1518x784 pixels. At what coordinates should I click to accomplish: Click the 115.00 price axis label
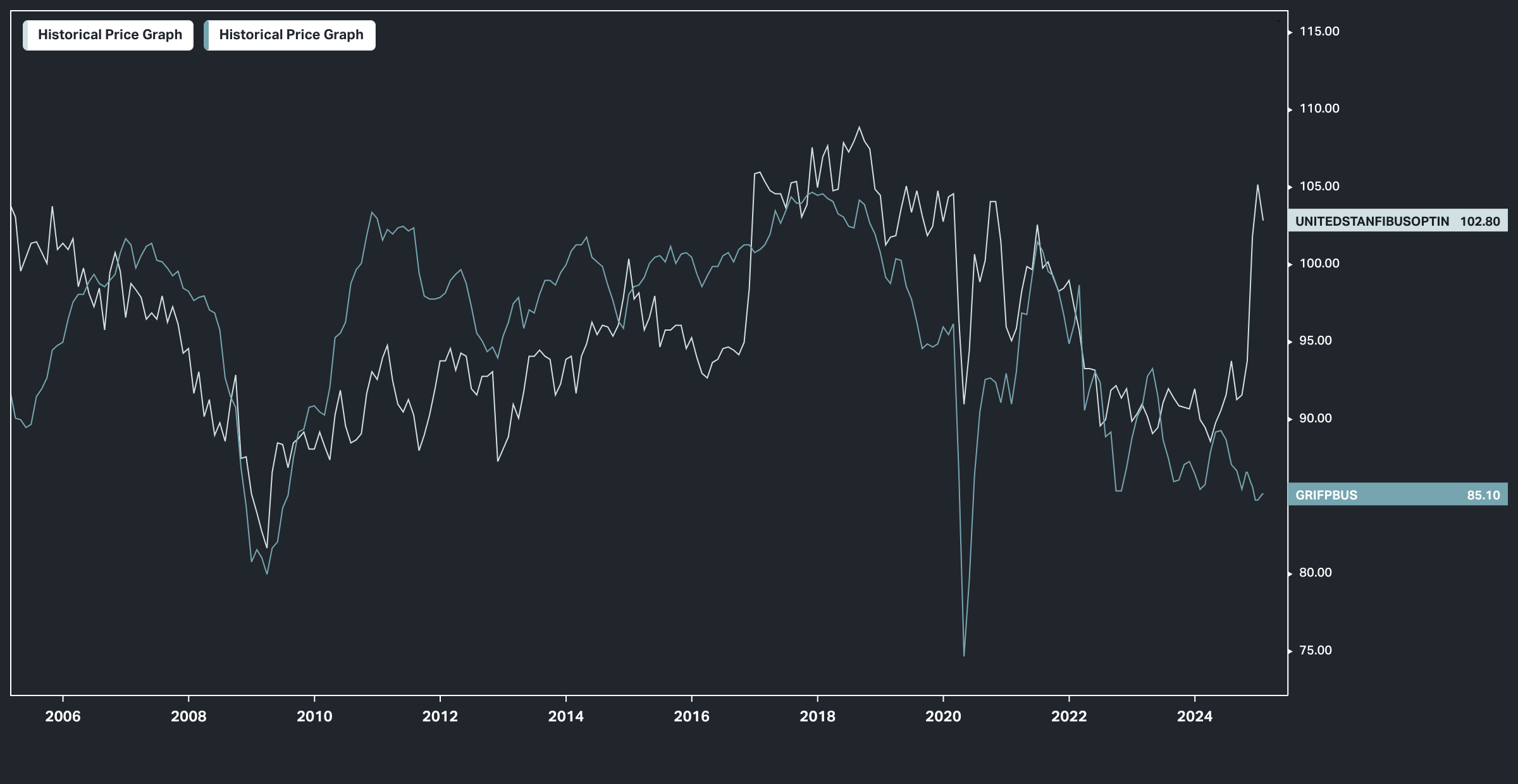click(1319, 31)
